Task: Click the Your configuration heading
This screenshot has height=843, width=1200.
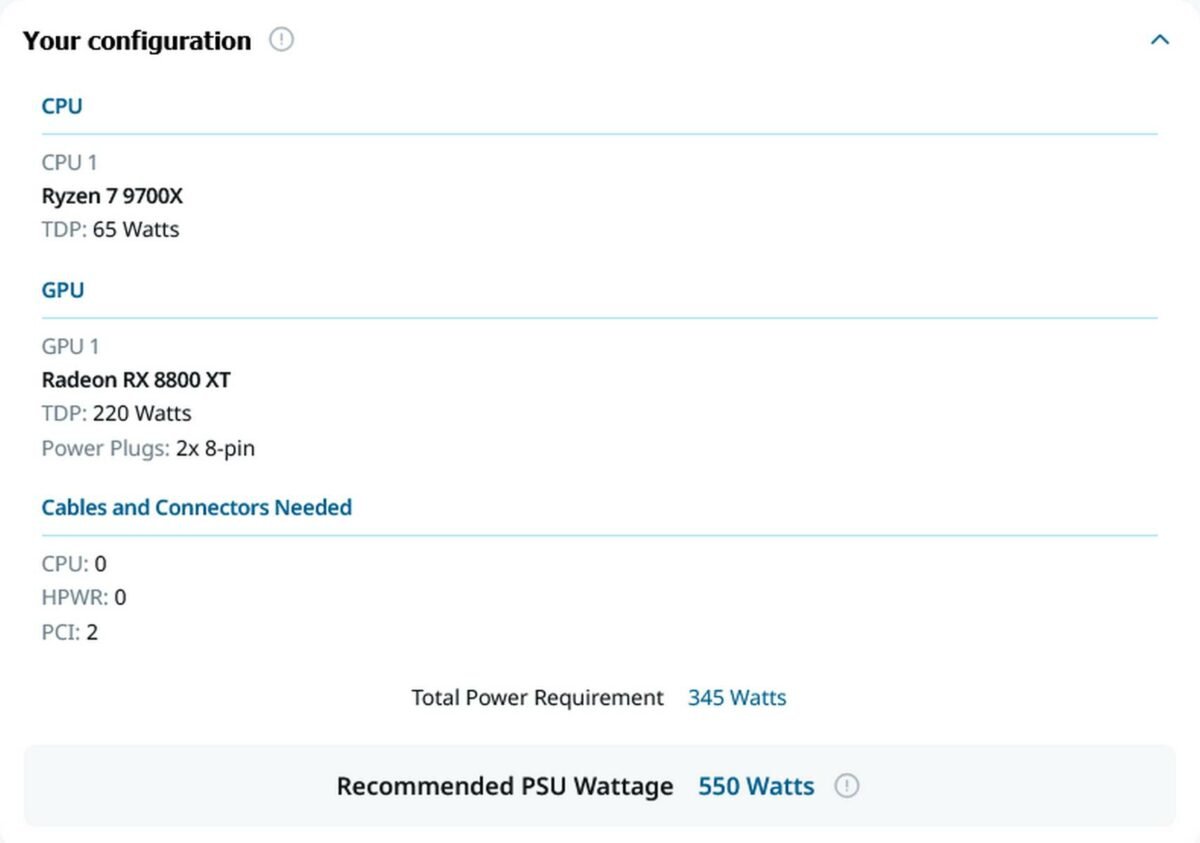Action: point(137,41)
